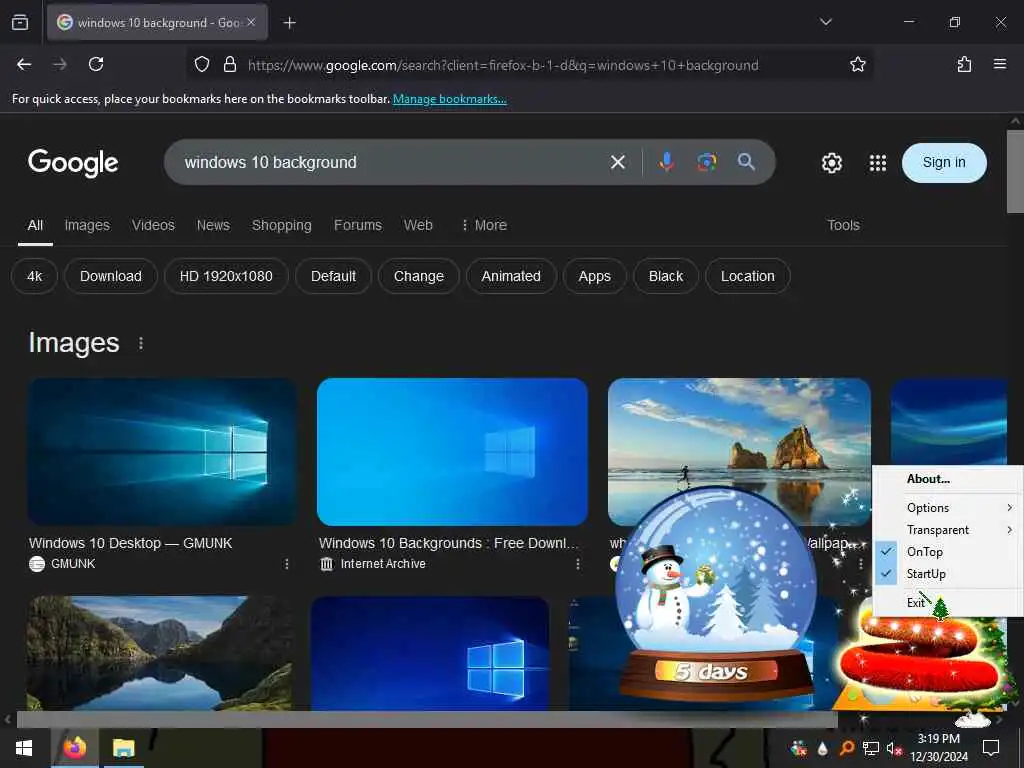Expand the Options submenu
This screenshot has height=768, width=1024.
[x=947, y=507]
